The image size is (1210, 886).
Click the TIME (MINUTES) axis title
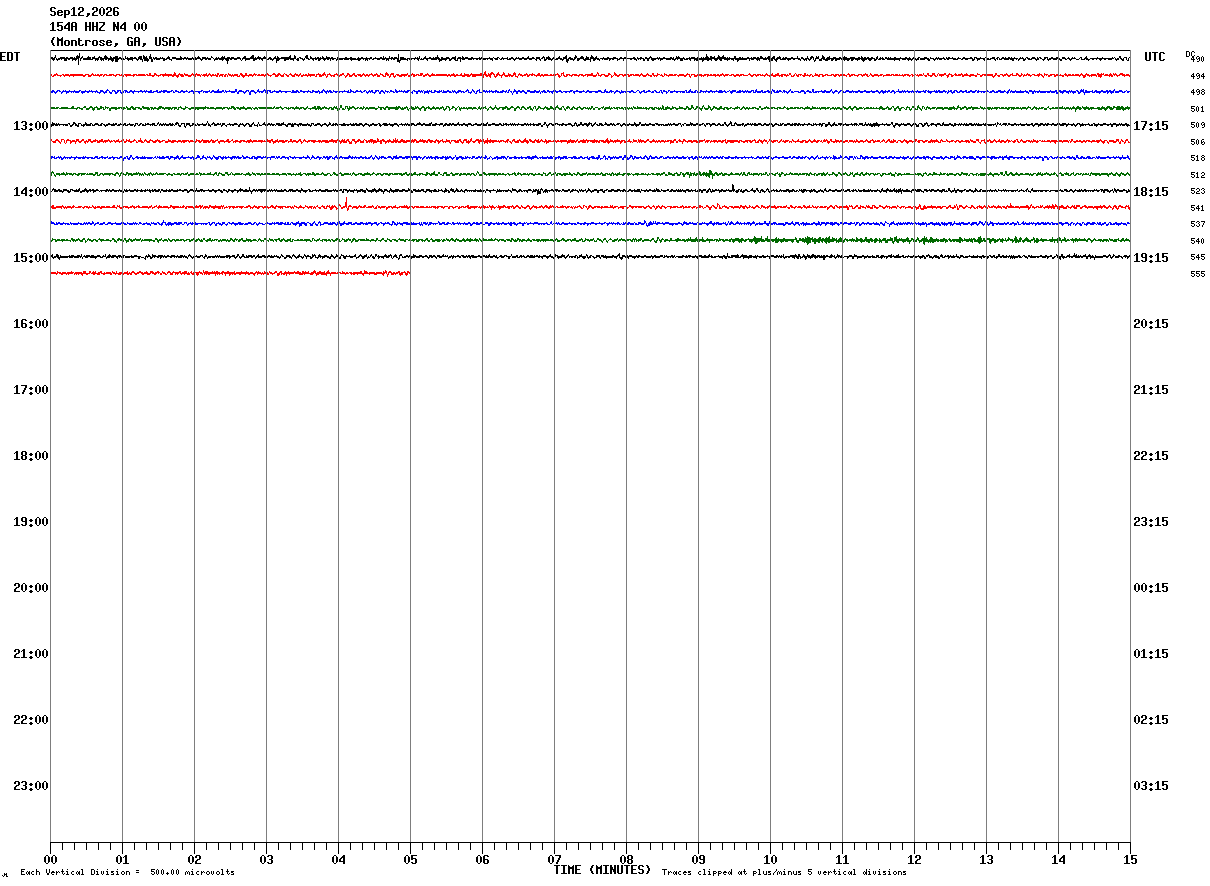[x=602, y=870]
